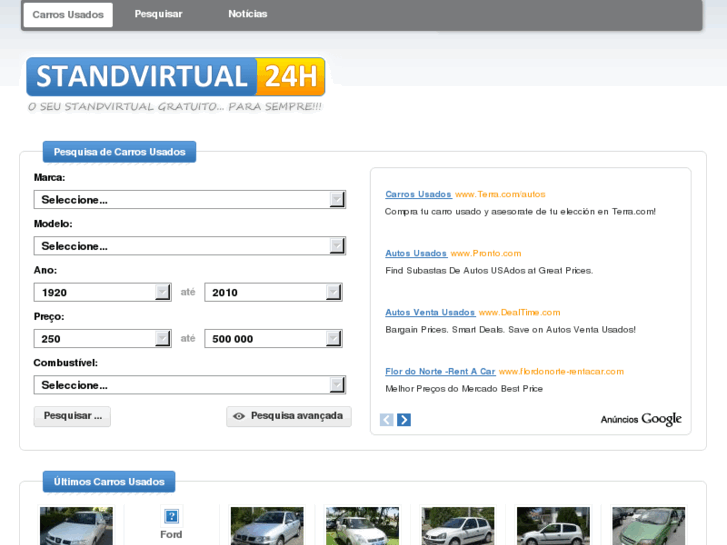Image resolution: width=727 pixels, height=545 pixels.
Task: Open the maximum Preço dropdown showing 500 000
Action: point(273,339)
